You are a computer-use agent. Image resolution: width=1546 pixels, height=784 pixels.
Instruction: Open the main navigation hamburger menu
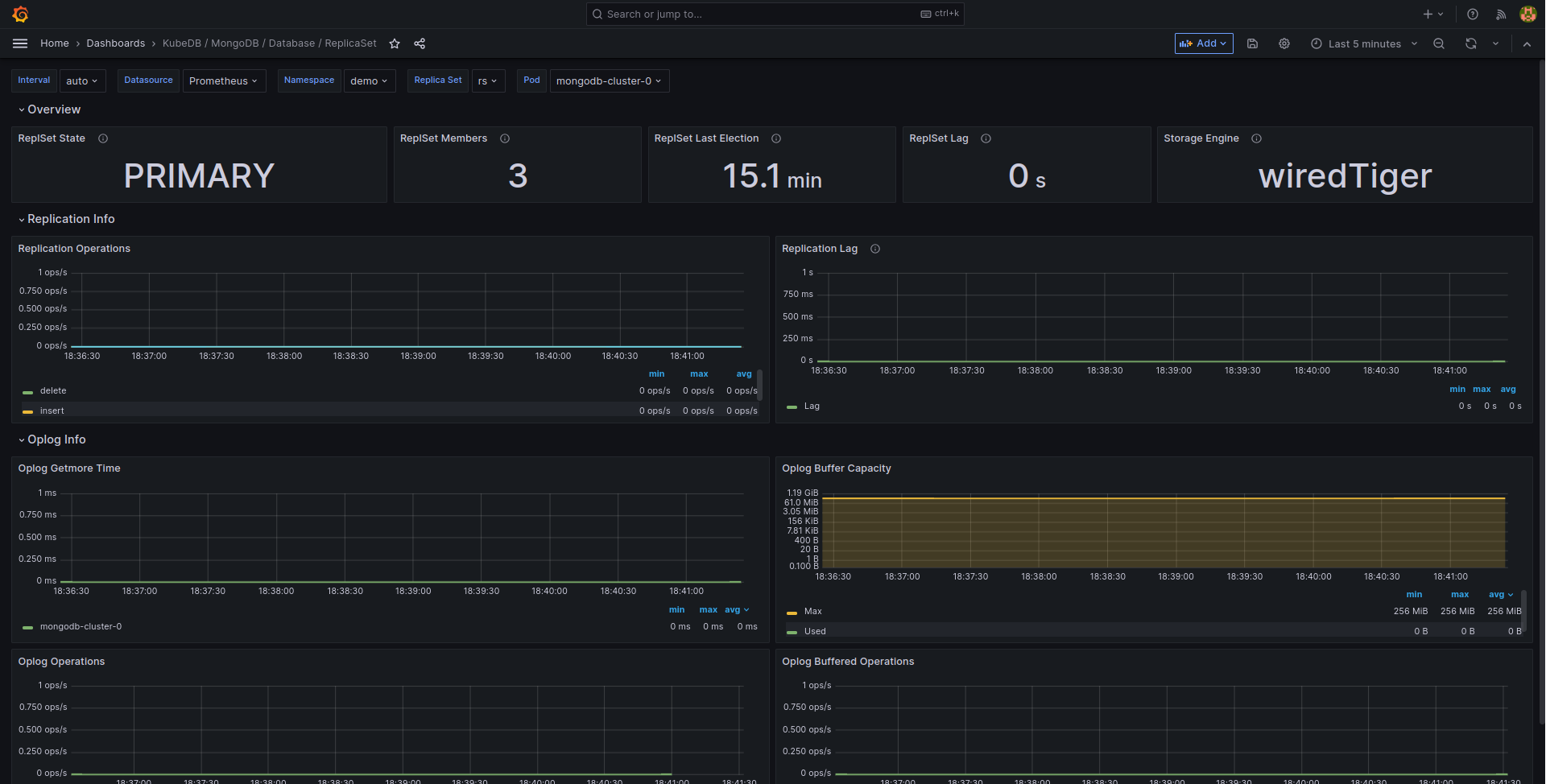coord(20,43)
